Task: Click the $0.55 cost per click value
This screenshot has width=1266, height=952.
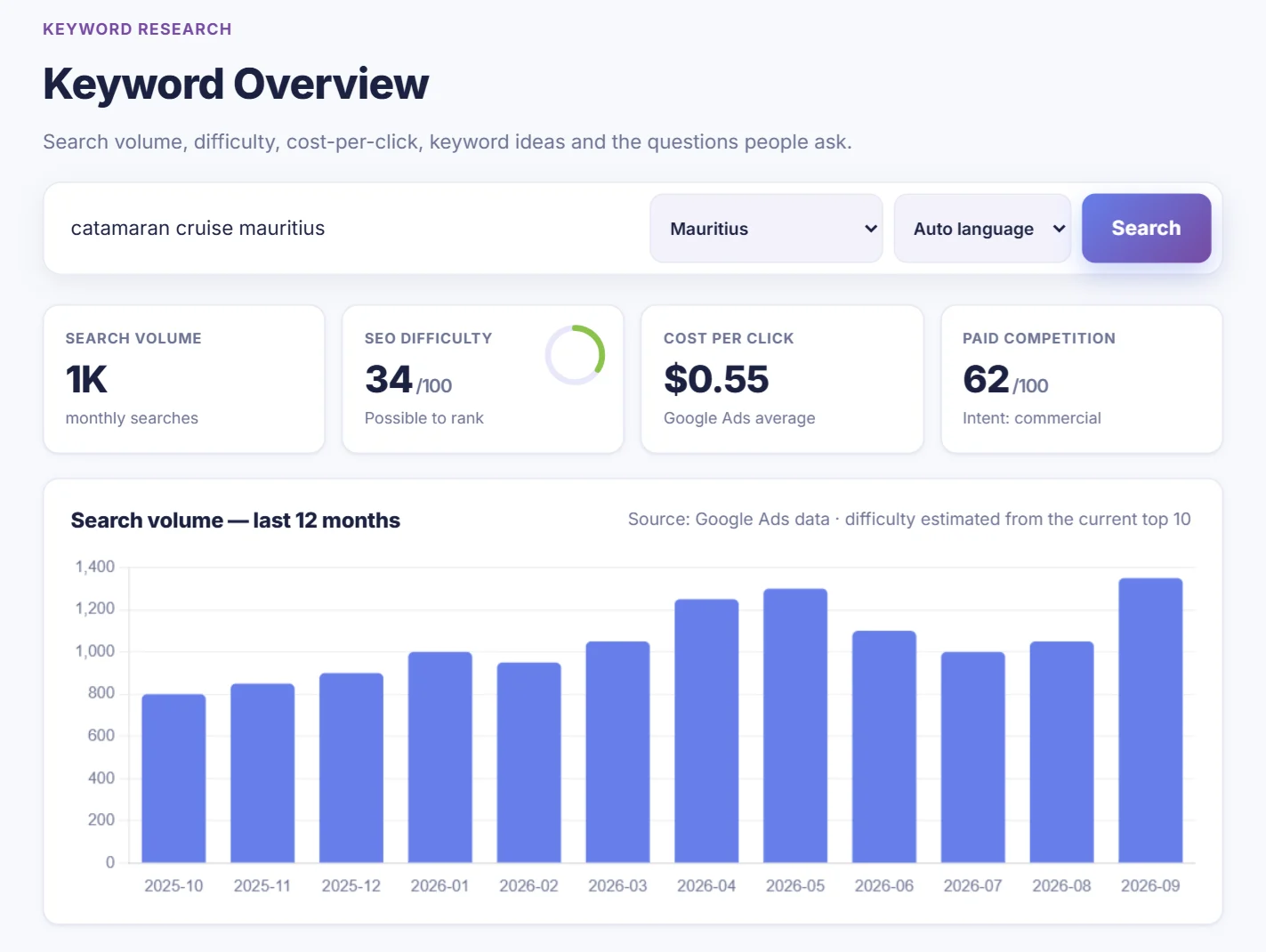Action: (716, 380)
